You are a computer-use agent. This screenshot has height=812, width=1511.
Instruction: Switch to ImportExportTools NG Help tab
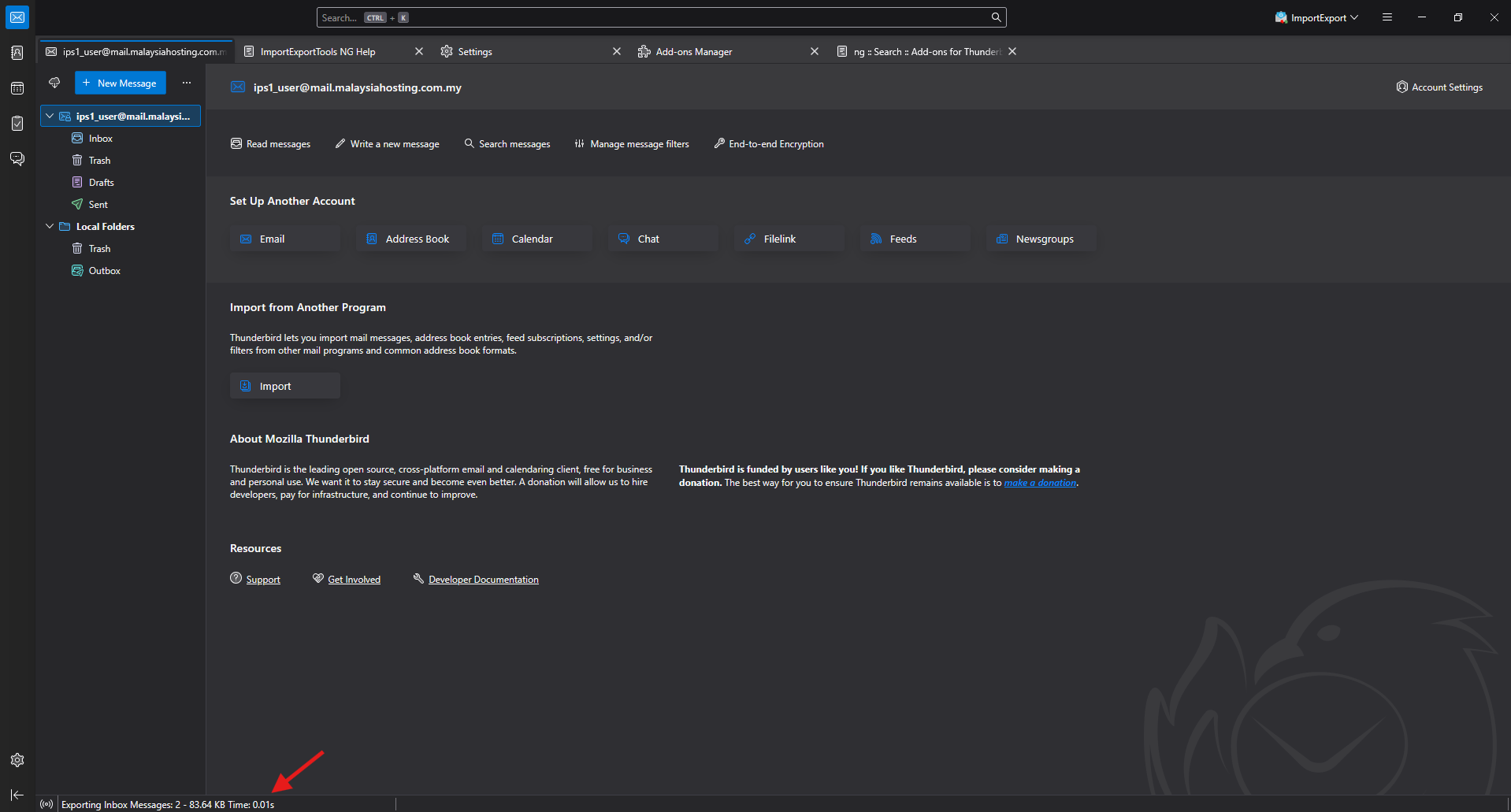click(x=317, y=52)
